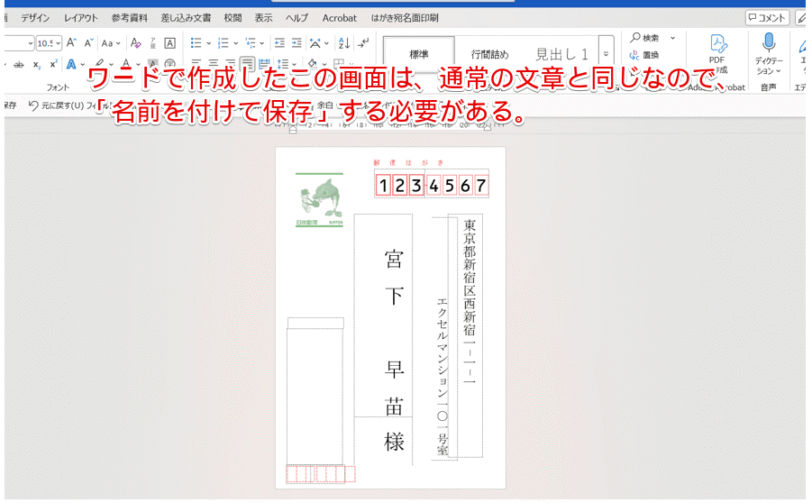The width and height of the screenshot is (812, 503).
Task: Switch to the 表示 tab
Action: tap(264, 18)
